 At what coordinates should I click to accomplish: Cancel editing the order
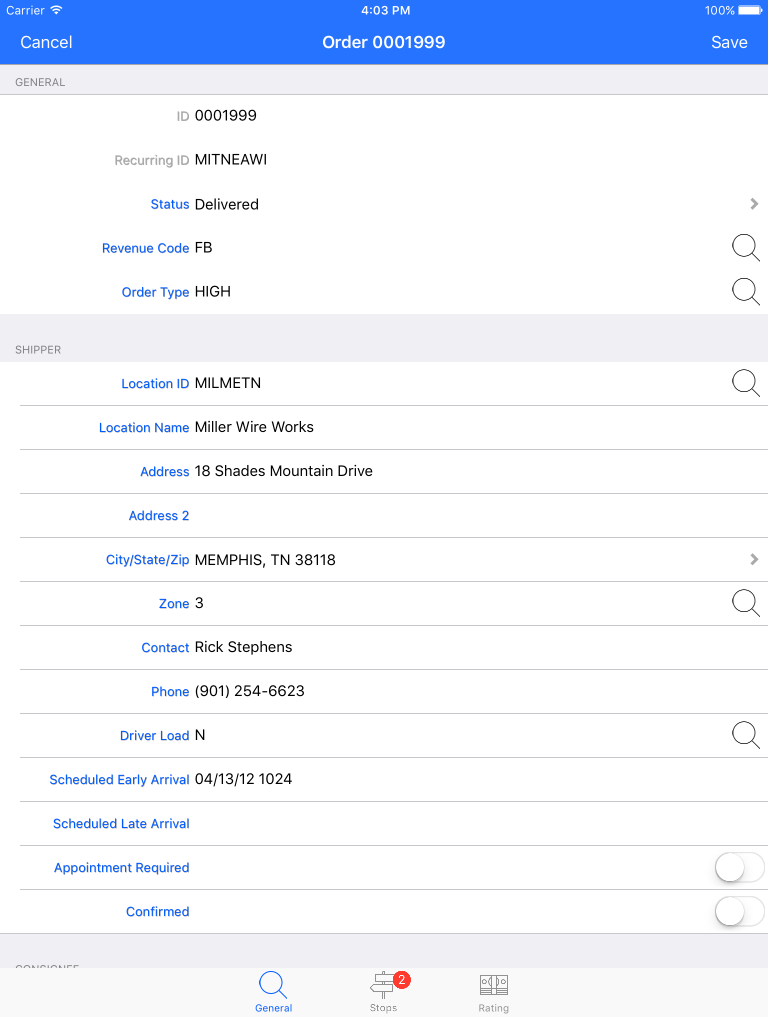coord(46,42)
